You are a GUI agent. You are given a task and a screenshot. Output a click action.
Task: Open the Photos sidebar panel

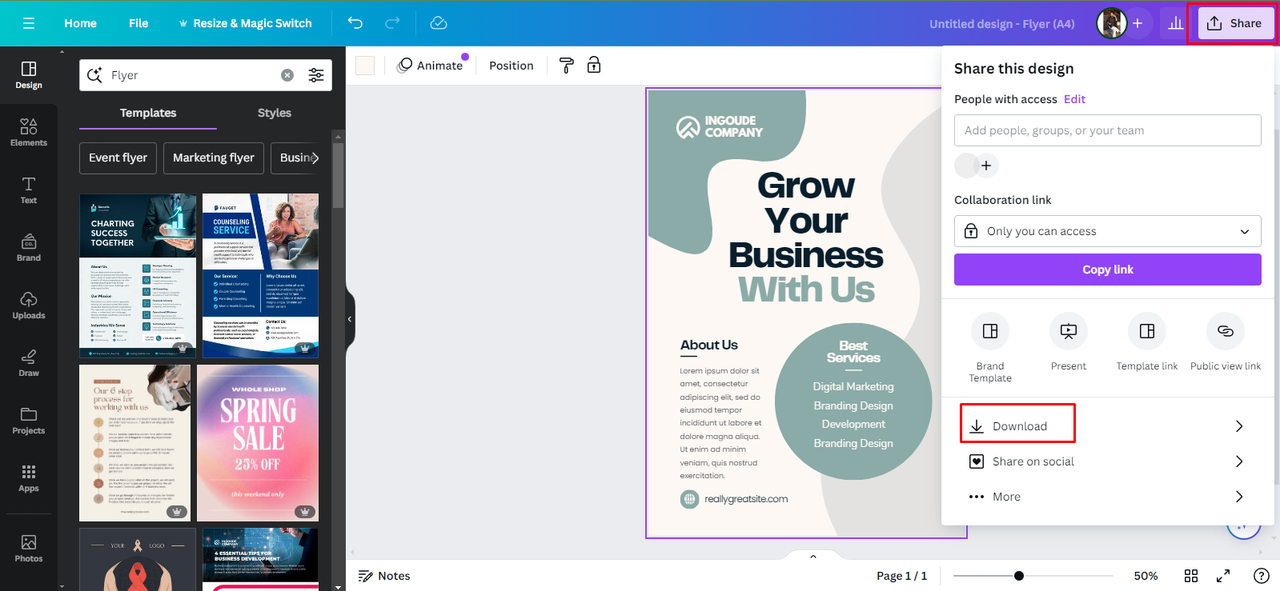28,547
